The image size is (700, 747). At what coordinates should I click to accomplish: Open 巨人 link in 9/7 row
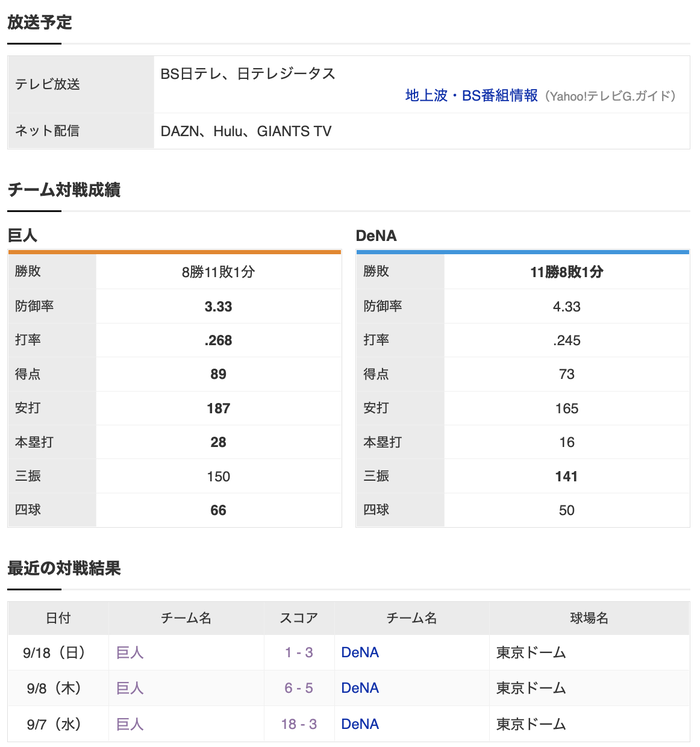coord(130,724)
